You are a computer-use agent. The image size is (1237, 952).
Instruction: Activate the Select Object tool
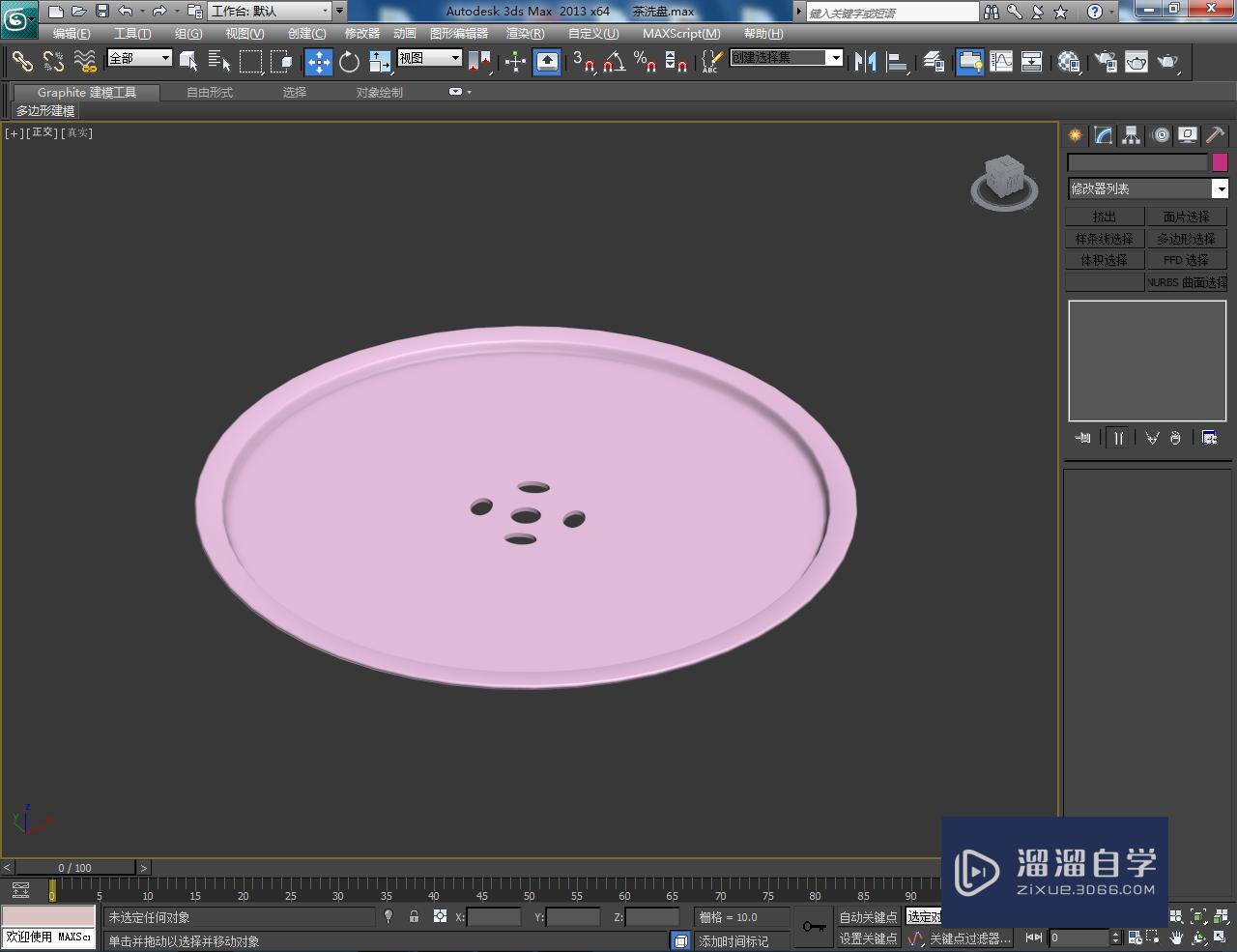188,62
